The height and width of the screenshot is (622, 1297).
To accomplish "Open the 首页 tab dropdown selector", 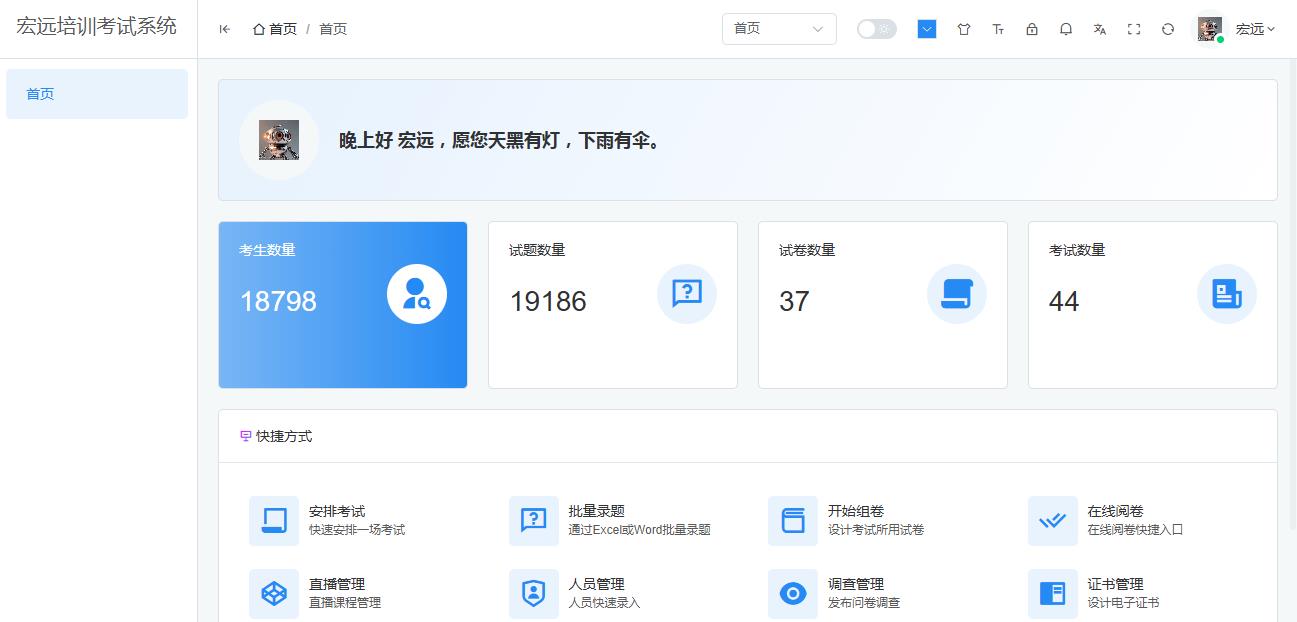I will pyautogui.click(x=779, y=29).
